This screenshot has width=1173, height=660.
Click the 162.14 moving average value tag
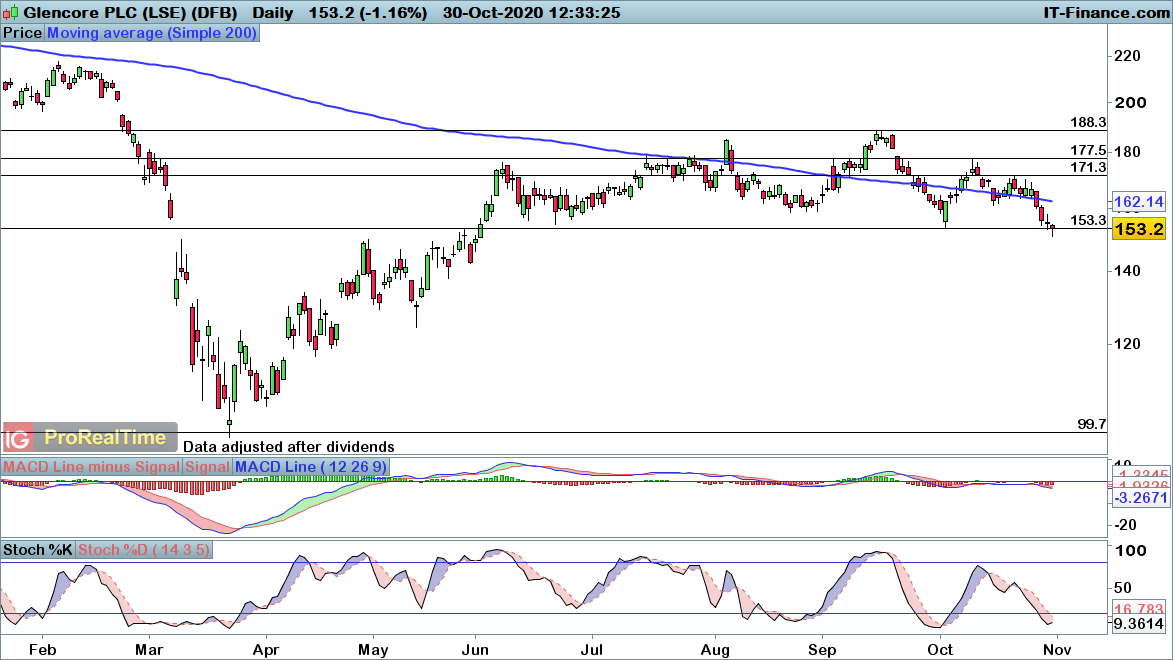(x=1139, y=201)
